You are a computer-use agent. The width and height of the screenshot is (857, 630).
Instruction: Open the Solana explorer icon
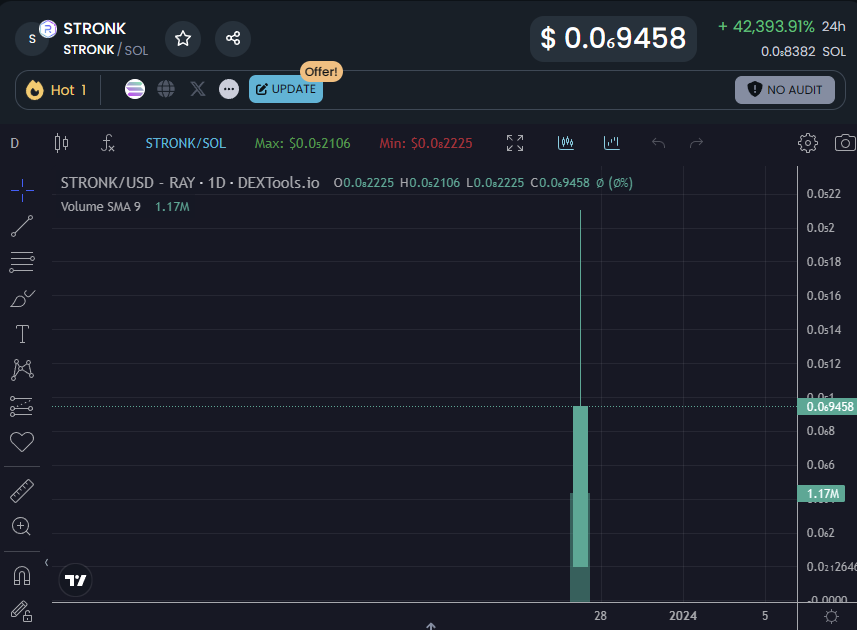135,89
